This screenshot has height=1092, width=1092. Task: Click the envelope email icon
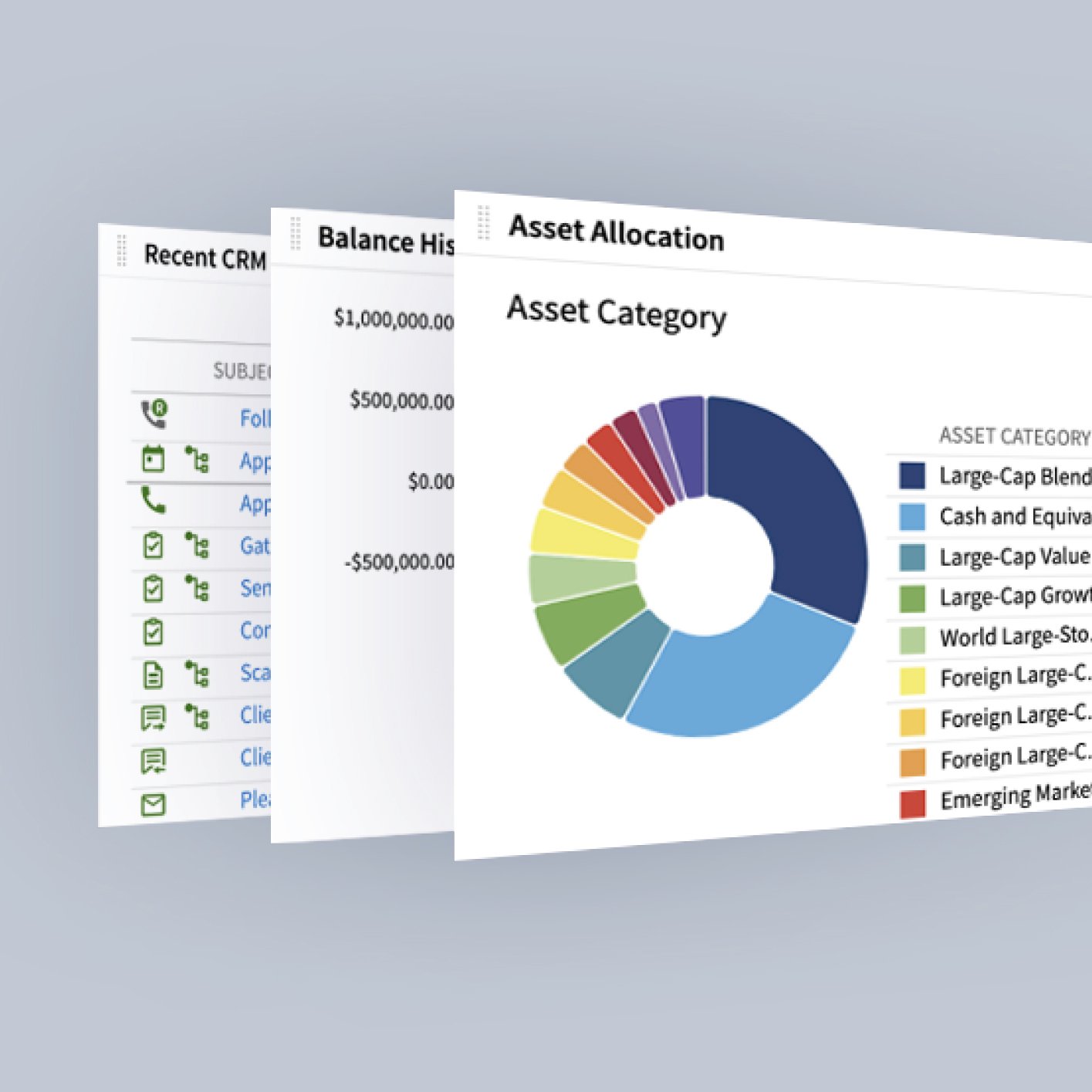coord(154,805)
